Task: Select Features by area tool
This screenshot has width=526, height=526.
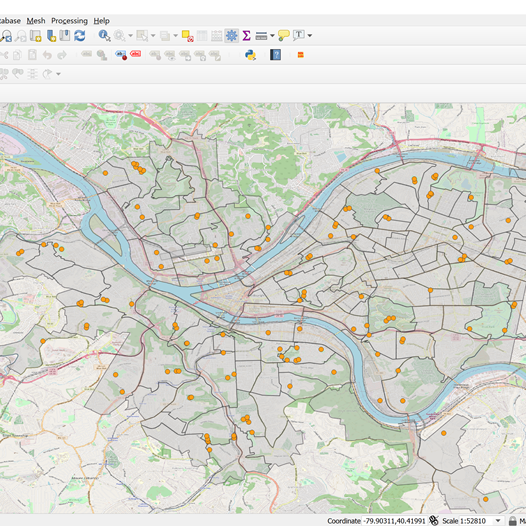Action: [142, 36]
